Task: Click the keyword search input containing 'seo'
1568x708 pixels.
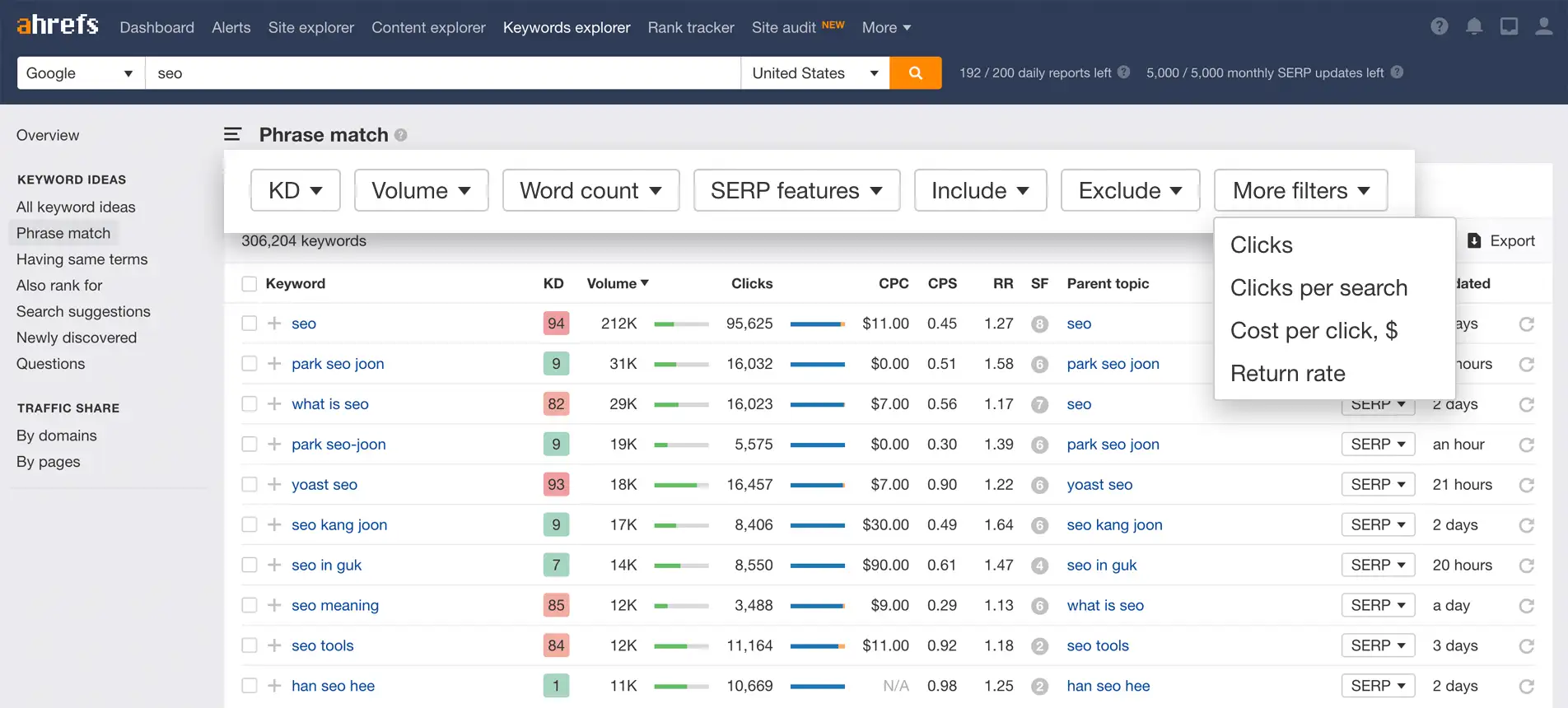Action: point(442,73)
